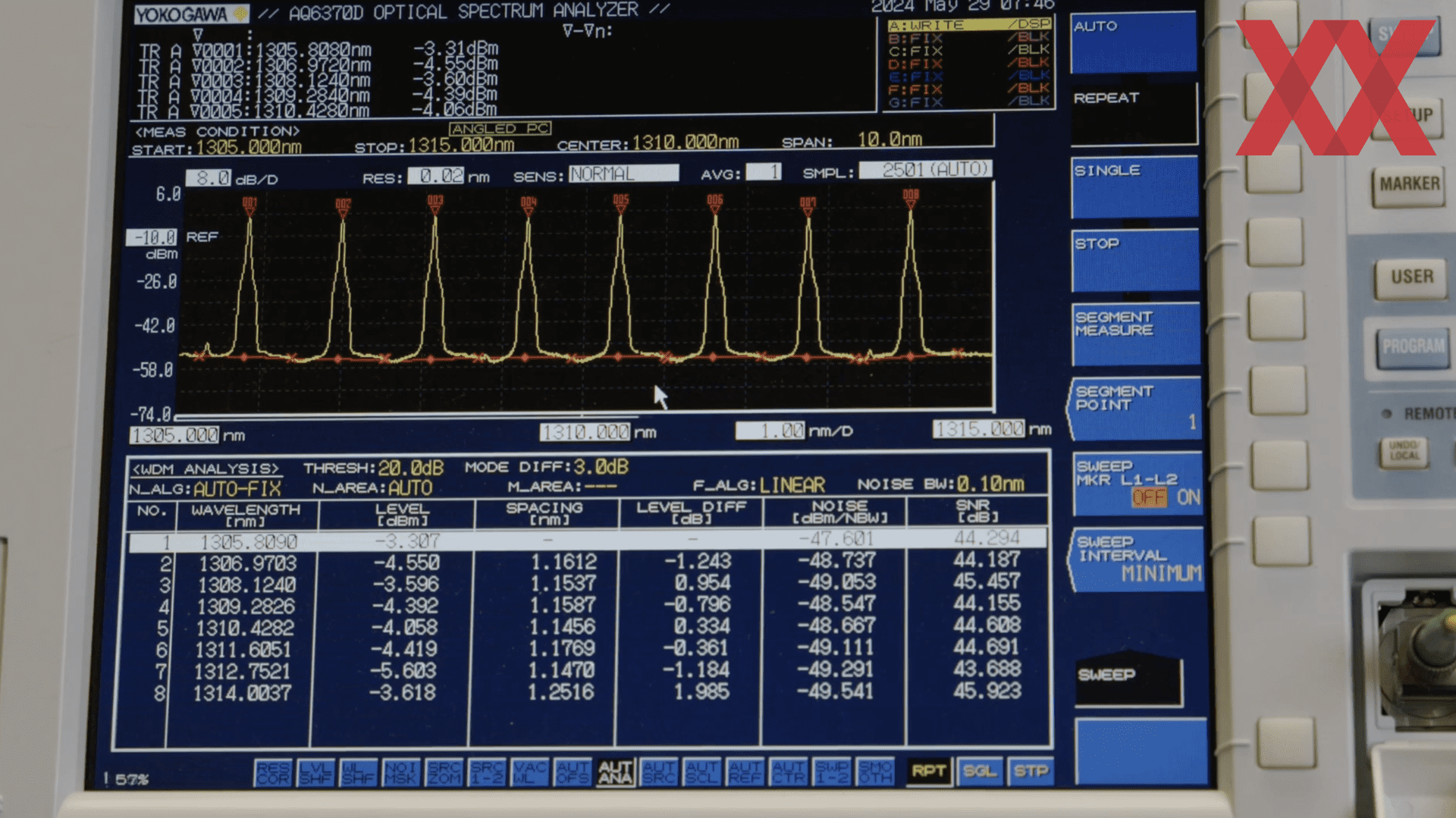Click the AUT OFS status indicator
This screenshot has height=818, width=1456.
[x=573, y=773]
